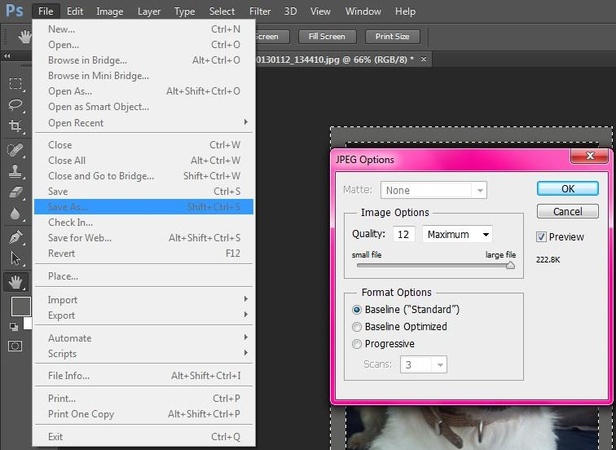Open the Maximum quality preset dropdown
This screenshot has height=450, width=616.
coord(457,234)
